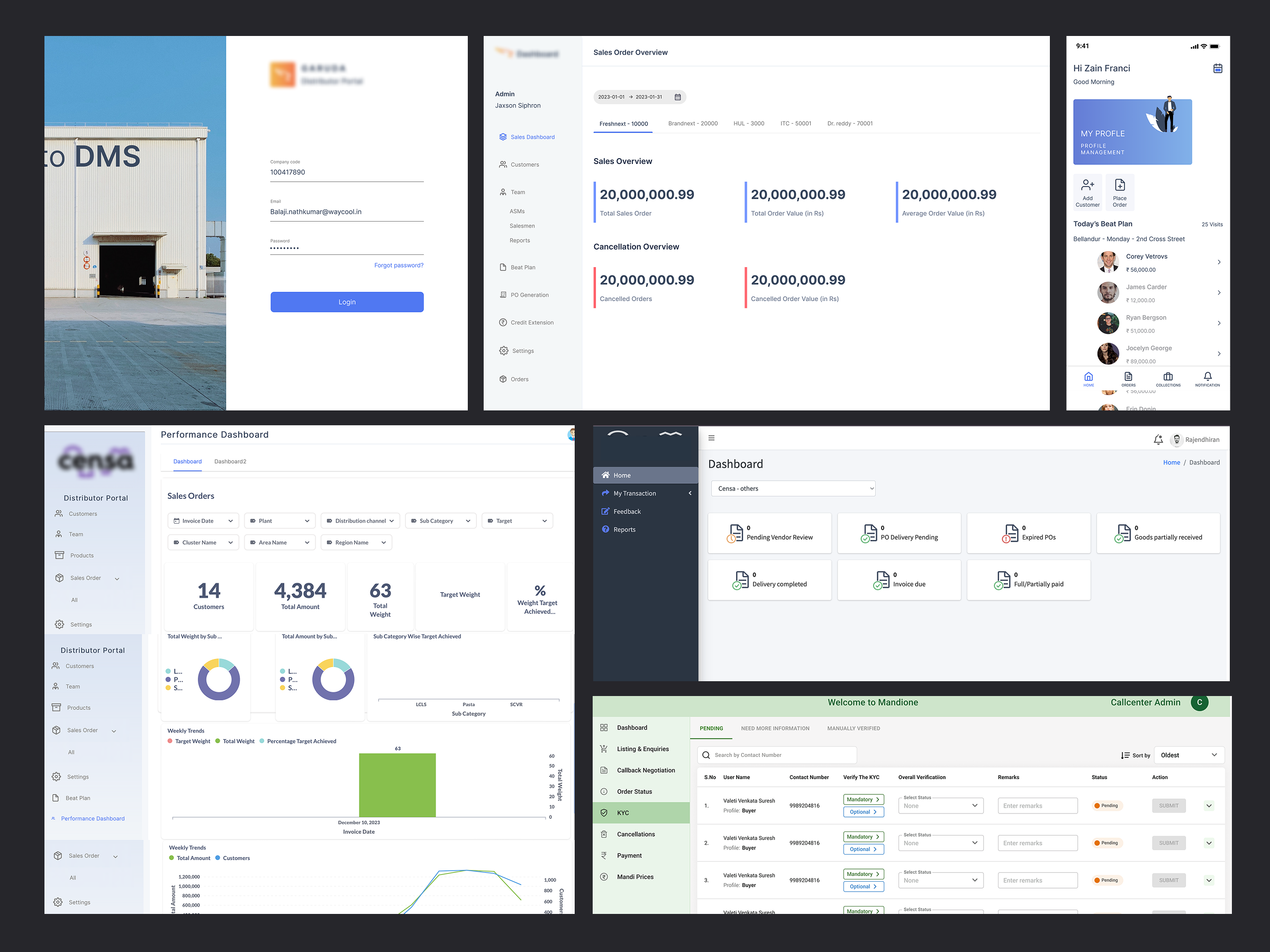Screen dimensions: 1270x952
Task: Select ASMs under Team
Action: (516, 211)
